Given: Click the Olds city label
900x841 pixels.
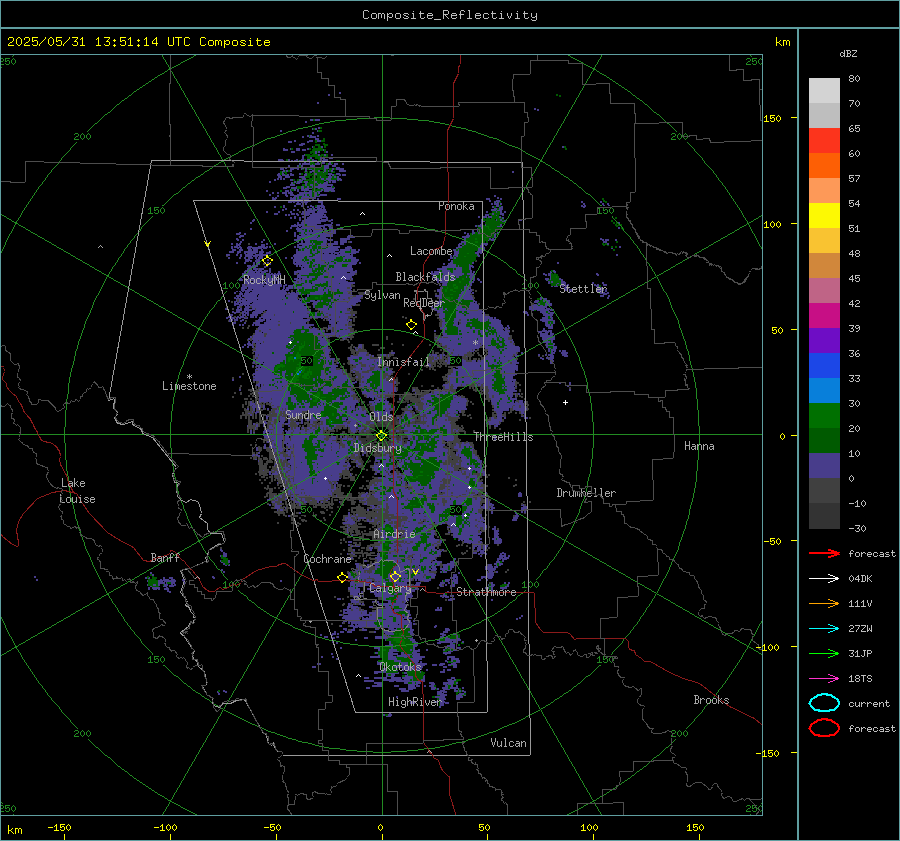Looking at the screenshot, I should [x=381, y=416].
